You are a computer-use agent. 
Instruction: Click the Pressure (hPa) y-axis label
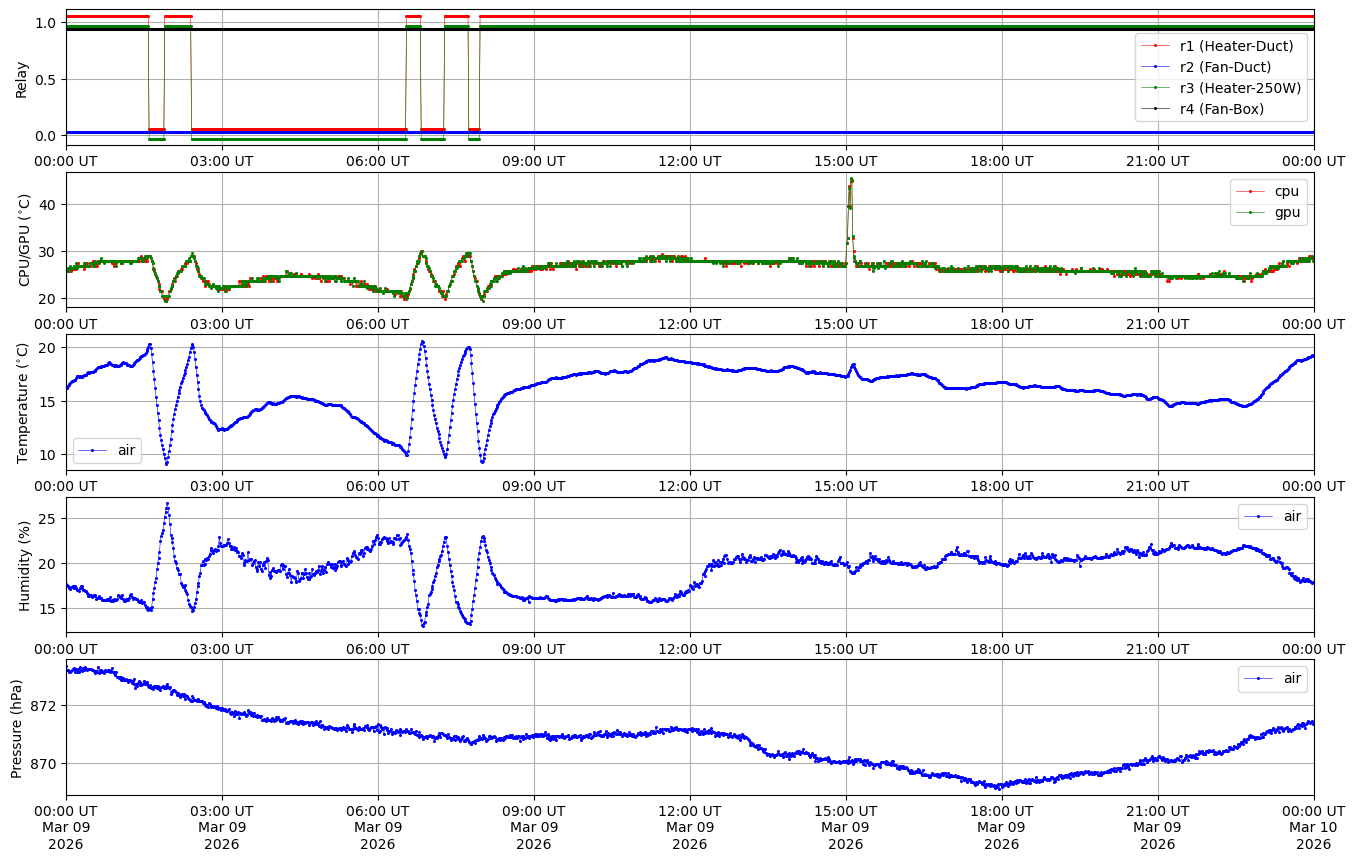17,728
